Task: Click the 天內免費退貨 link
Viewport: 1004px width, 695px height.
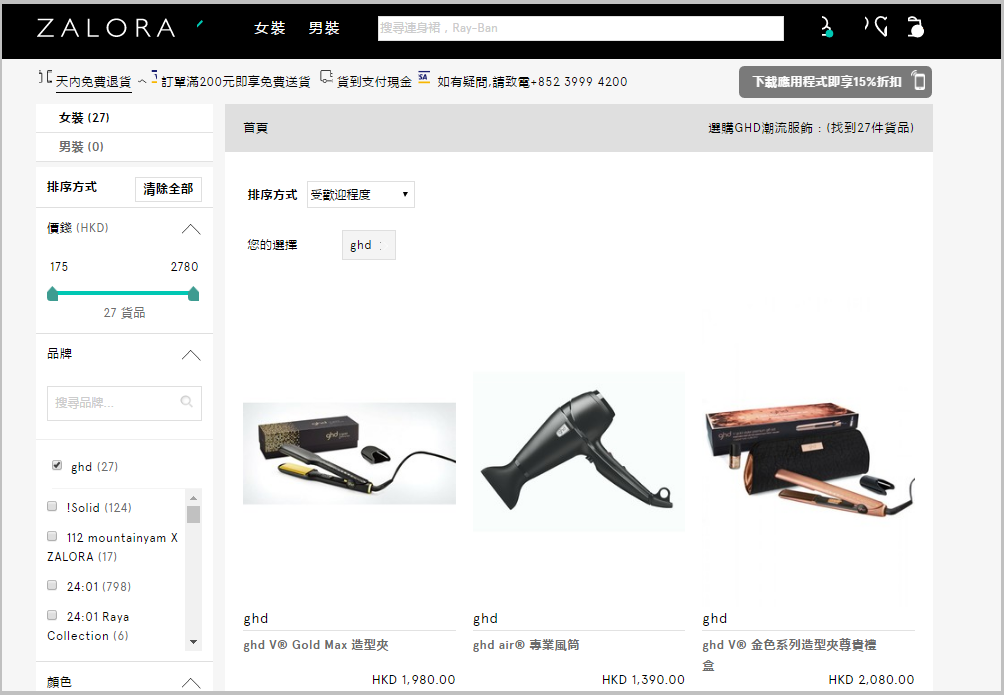Action: 93,82
